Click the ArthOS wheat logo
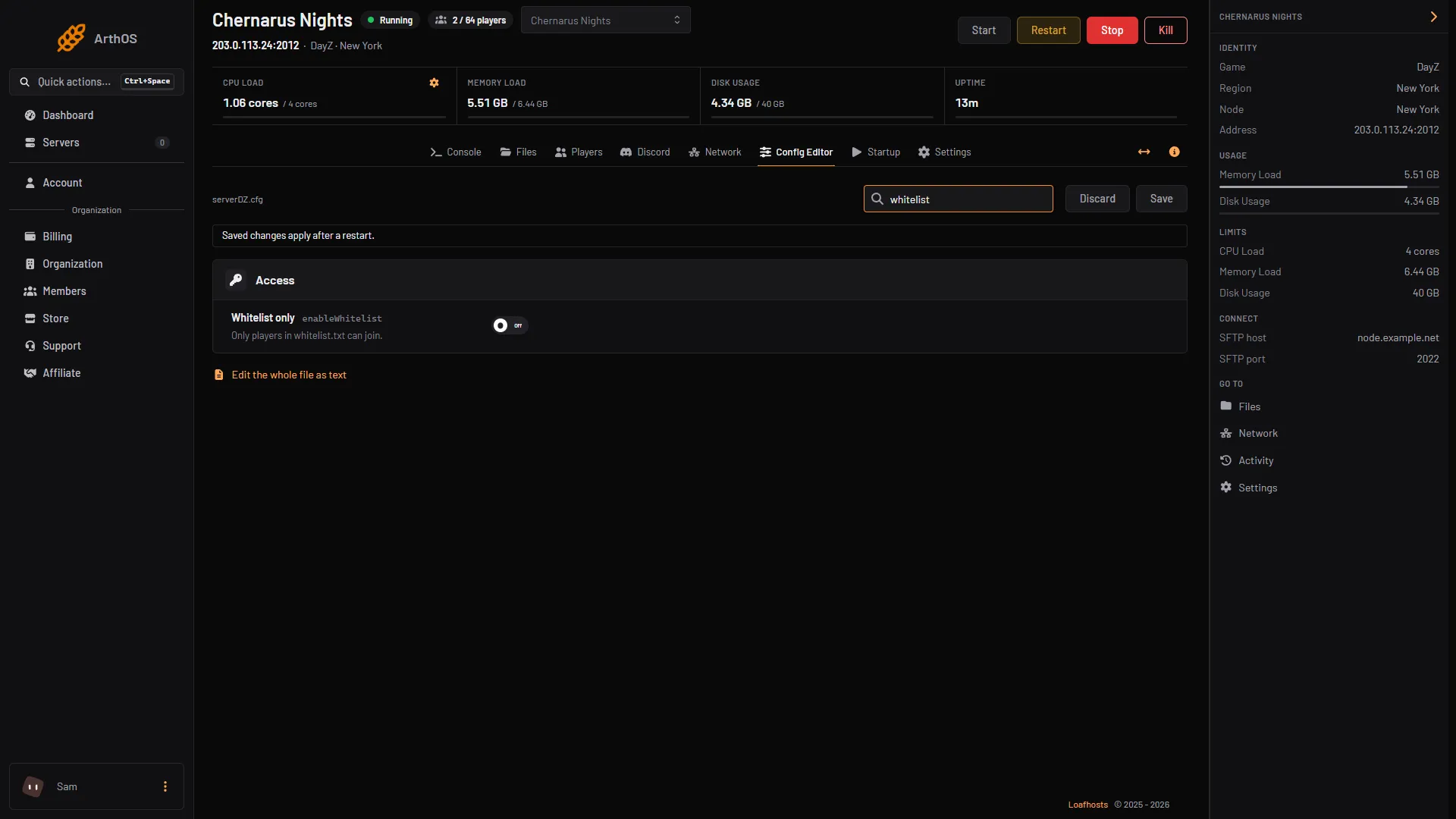 click(x=71, y=38)
